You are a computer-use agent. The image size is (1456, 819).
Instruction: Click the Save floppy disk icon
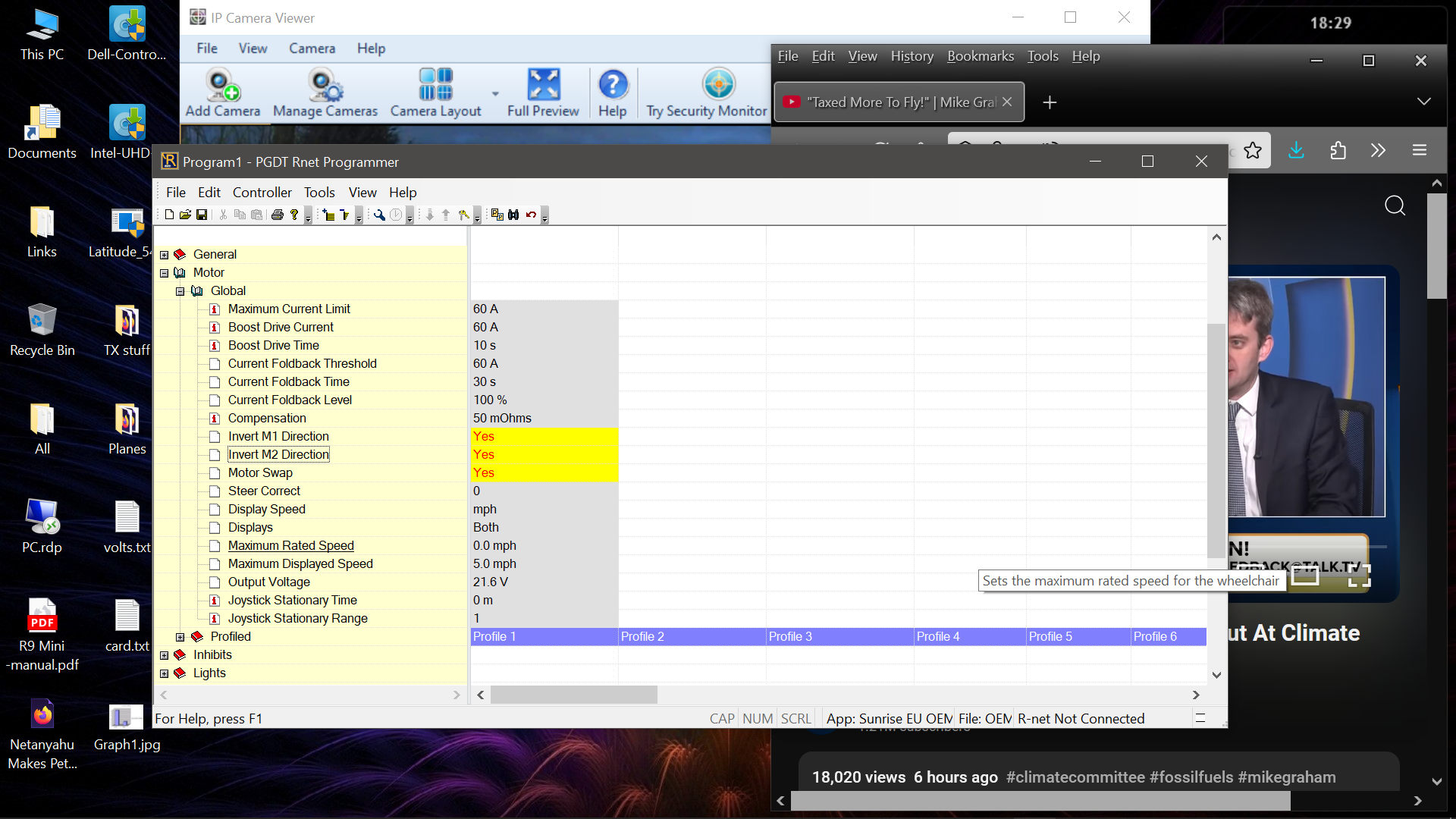[x=202, y=215]
